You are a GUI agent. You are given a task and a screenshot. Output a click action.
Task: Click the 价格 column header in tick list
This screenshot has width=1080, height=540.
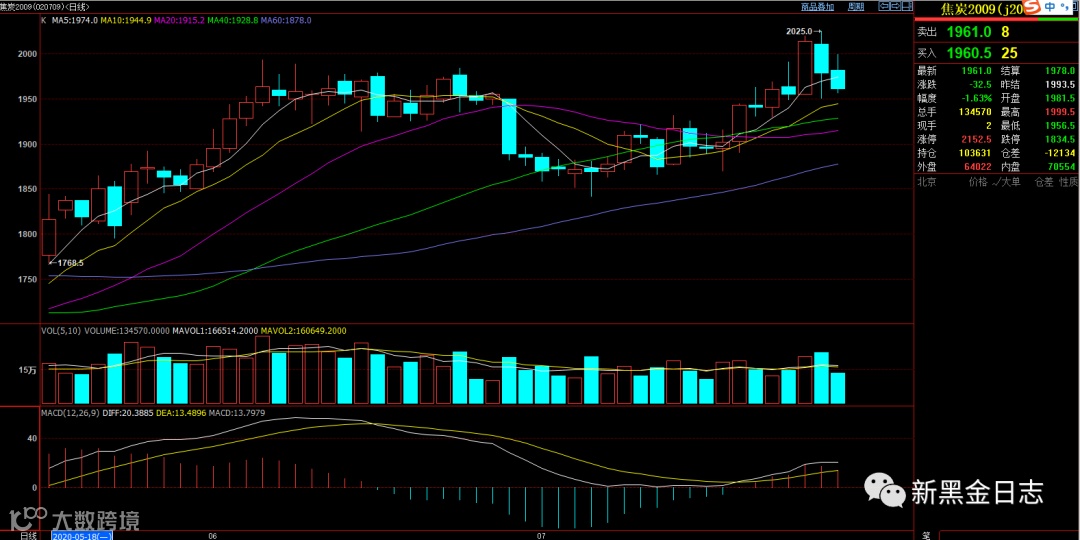coord(977,182)
